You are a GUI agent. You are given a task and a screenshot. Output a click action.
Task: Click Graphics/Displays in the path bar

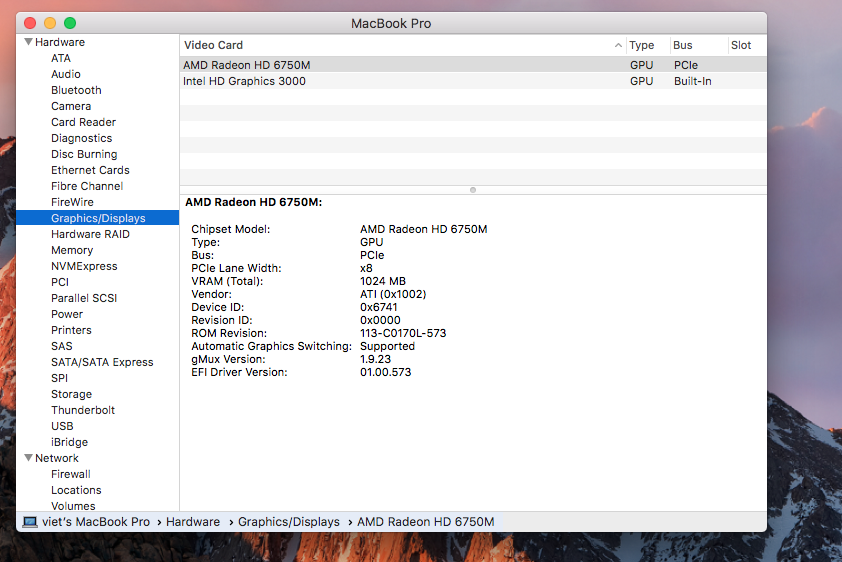click(289, 522)
